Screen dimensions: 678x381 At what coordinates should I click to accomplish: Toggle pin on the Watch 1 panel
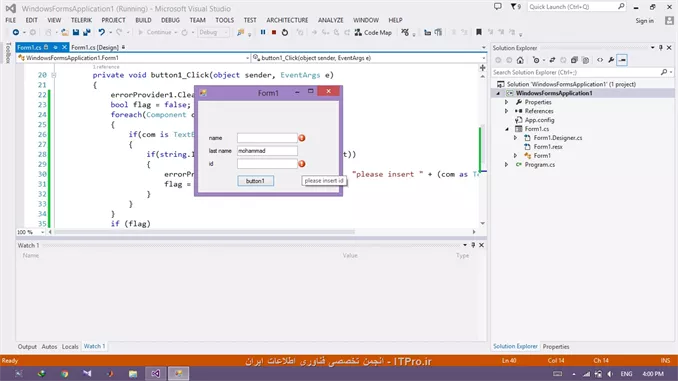click(x=473, y=245)
